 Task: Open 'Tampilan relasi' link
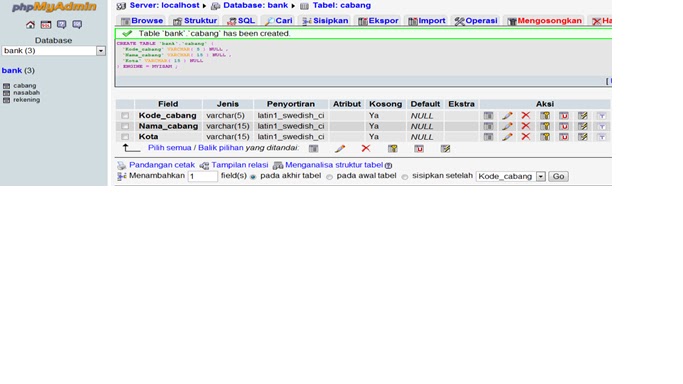pyautogui.click(x=240, y=165)
